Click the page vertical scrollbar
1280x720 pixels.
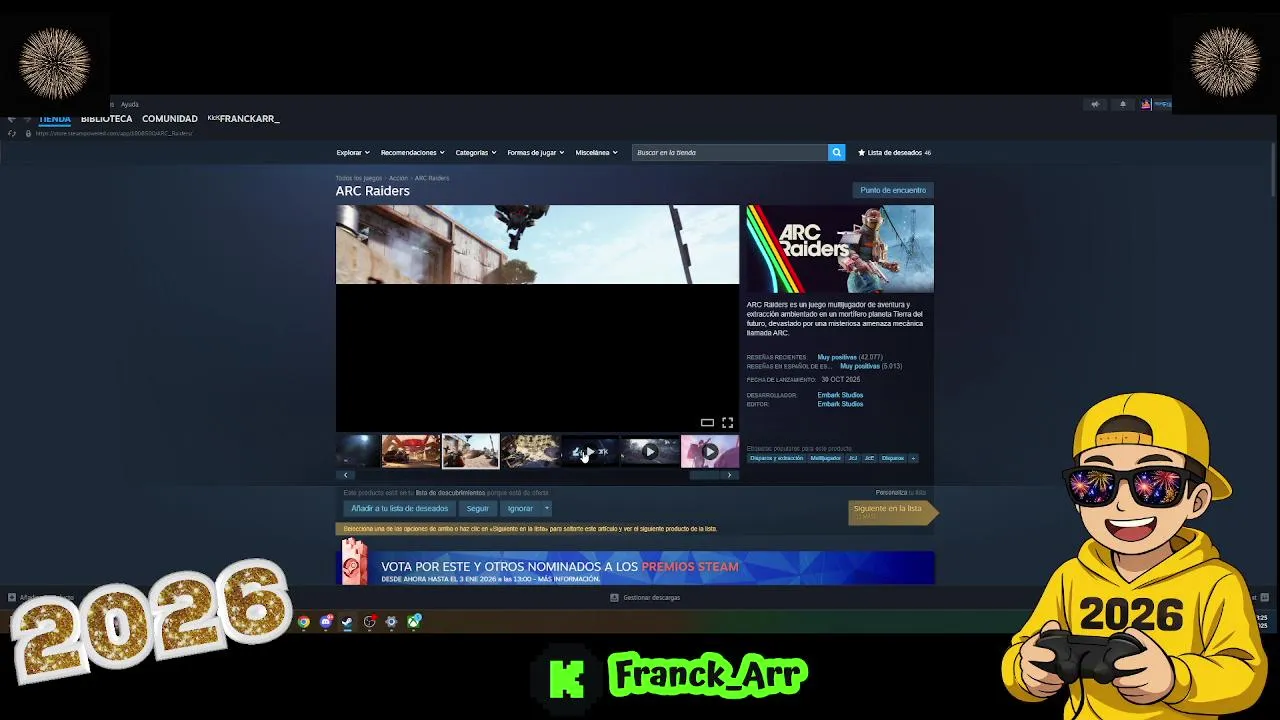1273,170
